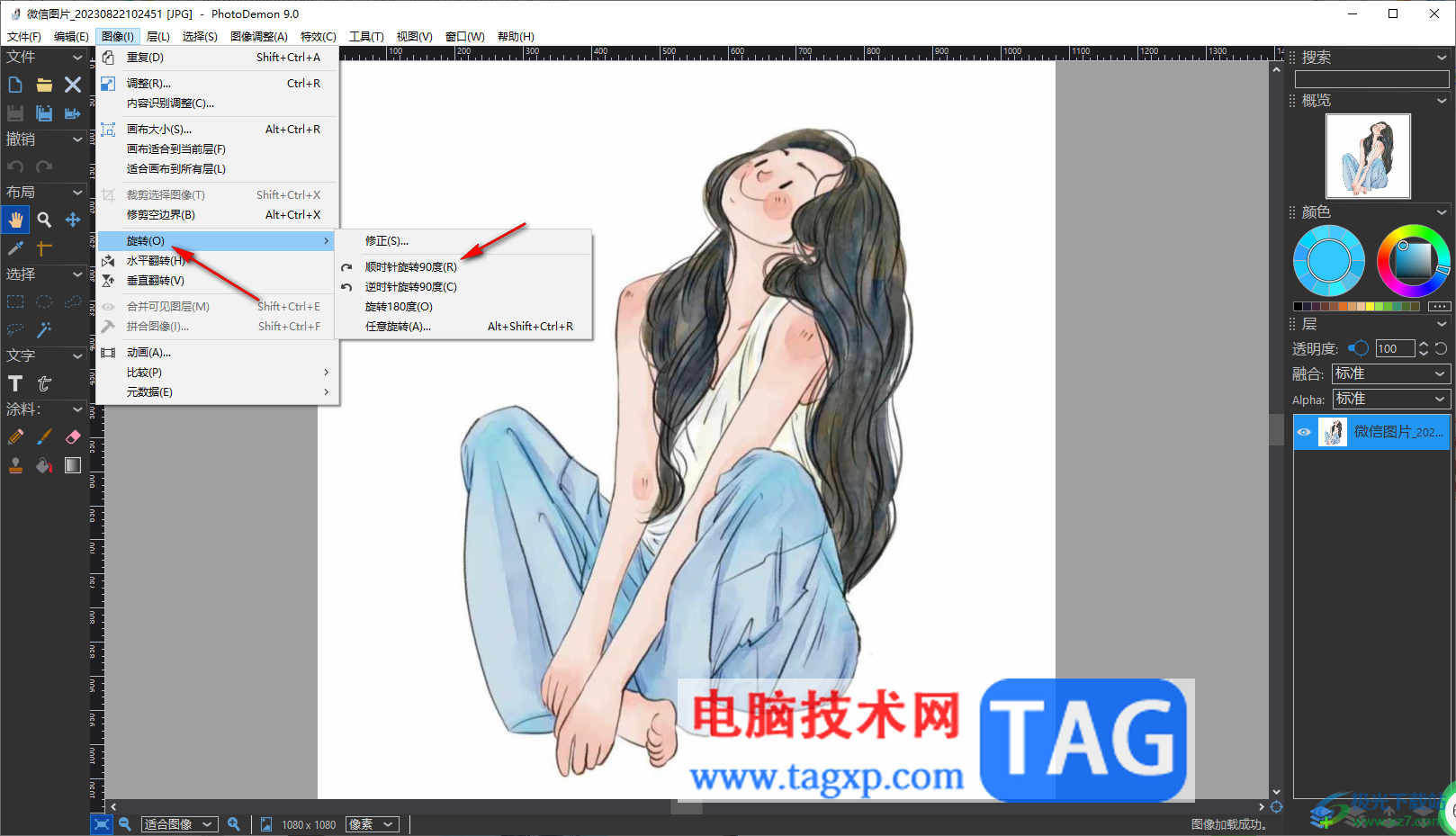Collapse the 层 panel
Screen dimensions: 1456x836
coord(1442,324)
